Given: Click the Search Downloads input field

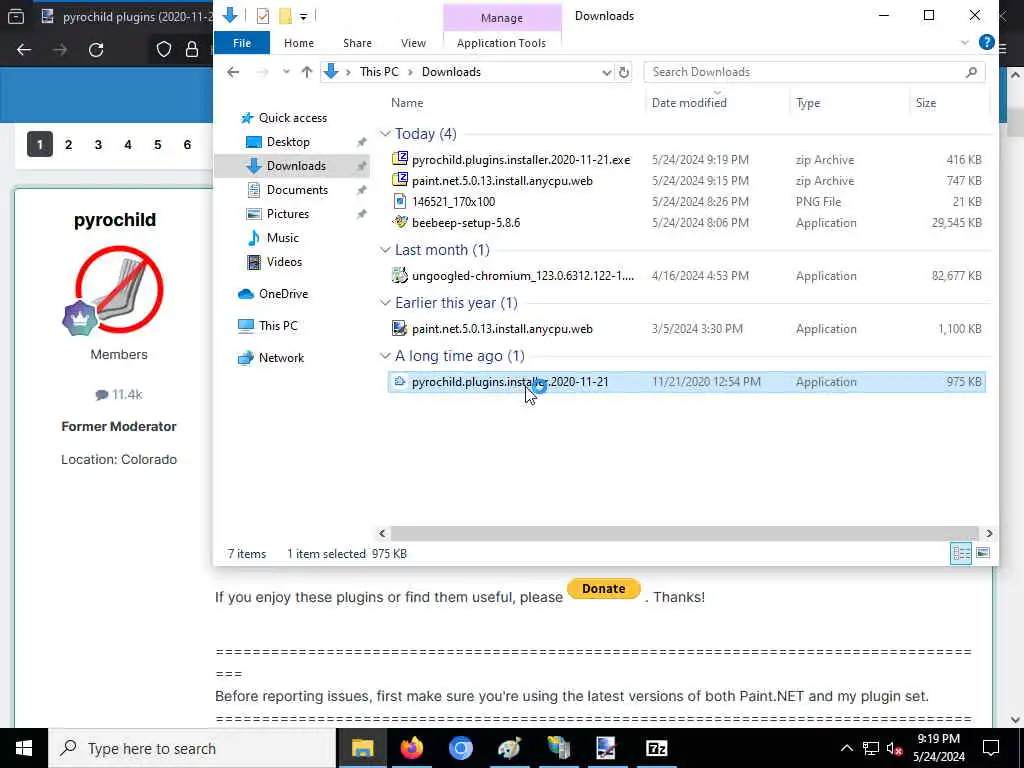Looking at the screenshot, I should (807, 72).
